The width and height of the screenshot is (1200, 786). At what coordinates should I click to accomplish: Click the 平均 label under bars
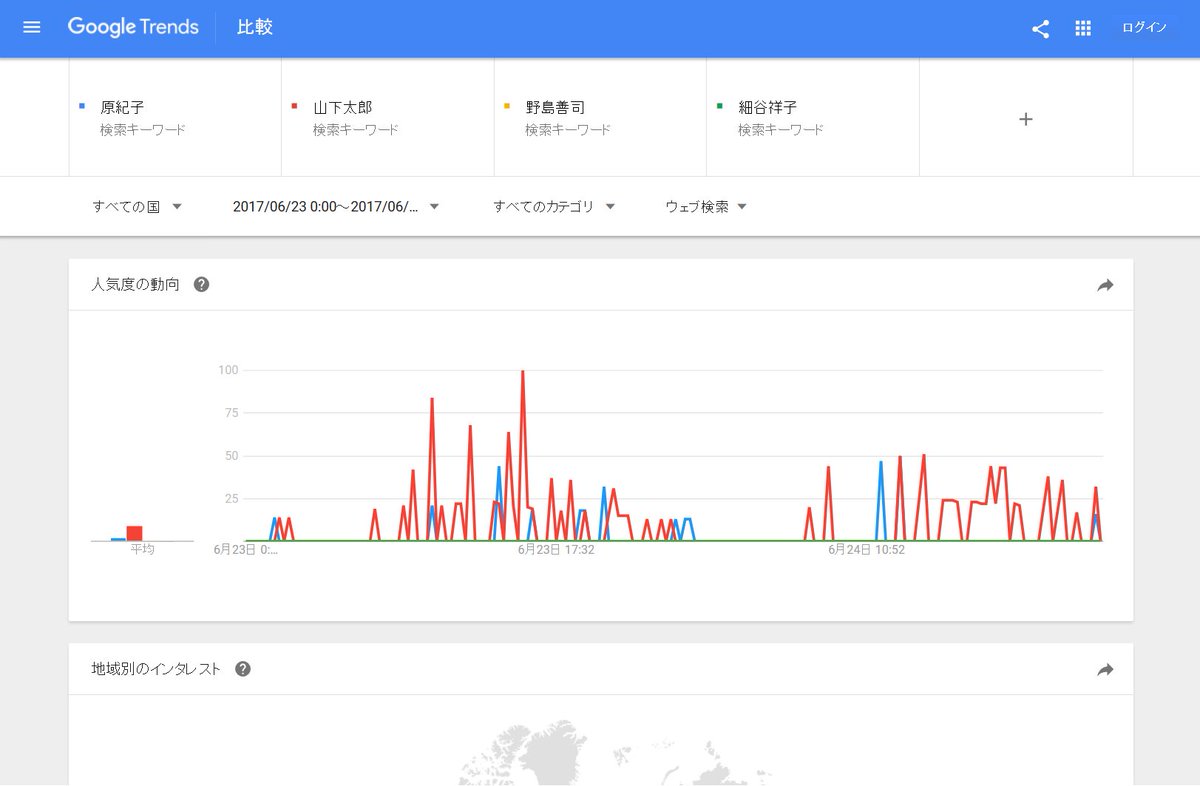pos(142,550)
